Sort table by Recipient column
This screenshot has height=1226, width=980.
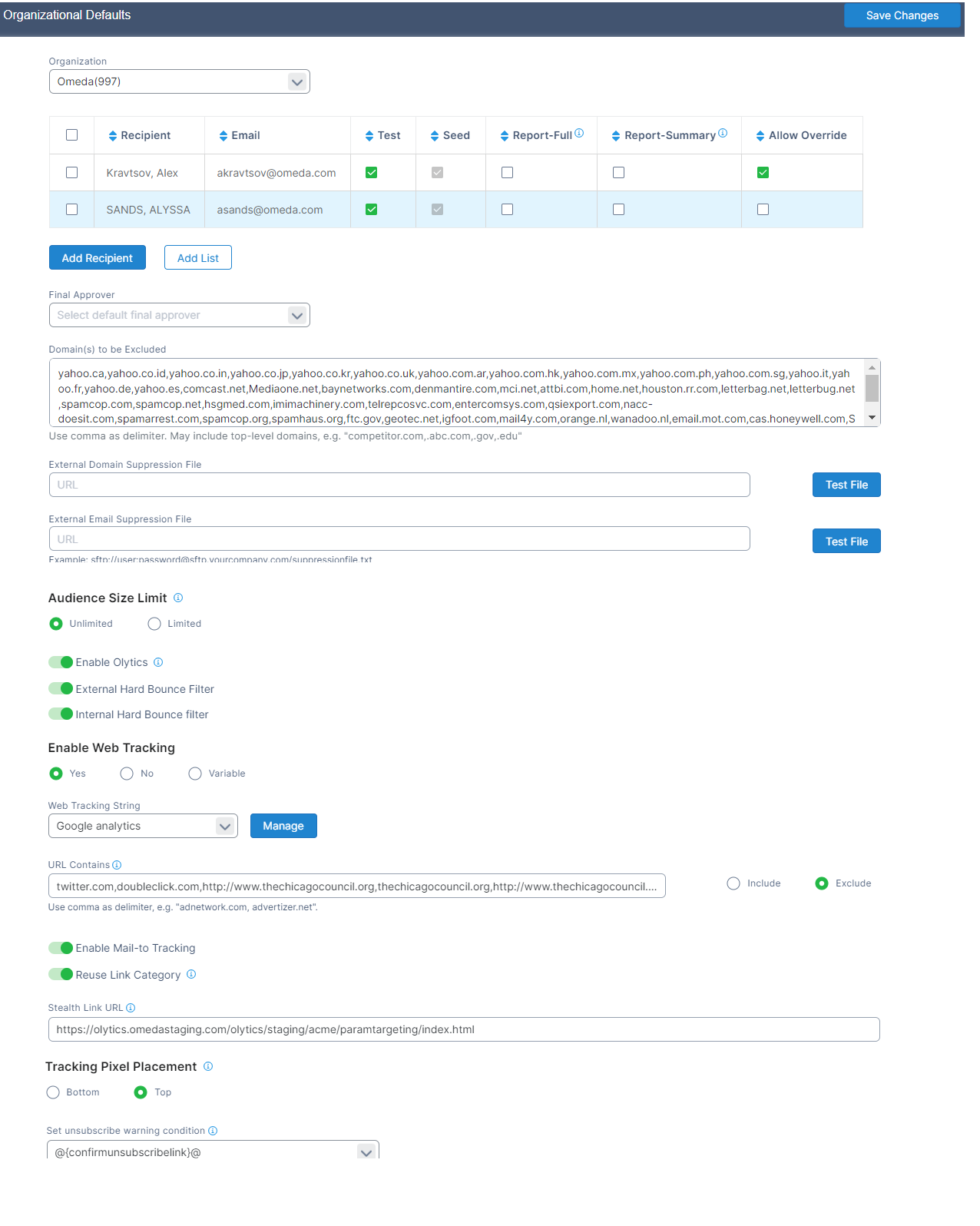click(x=140, y=135)
